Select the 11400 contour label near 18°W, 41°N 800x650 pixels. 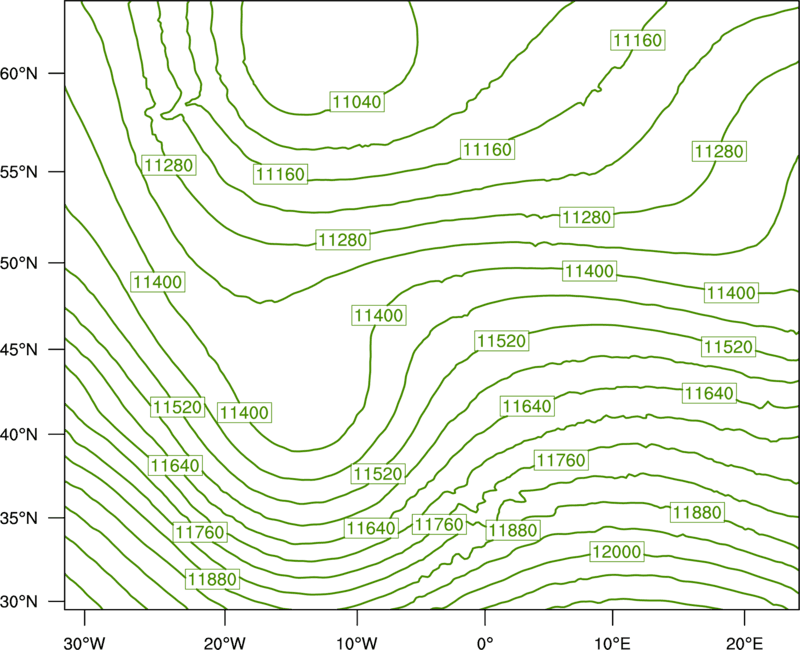click(x=244, y=412)
